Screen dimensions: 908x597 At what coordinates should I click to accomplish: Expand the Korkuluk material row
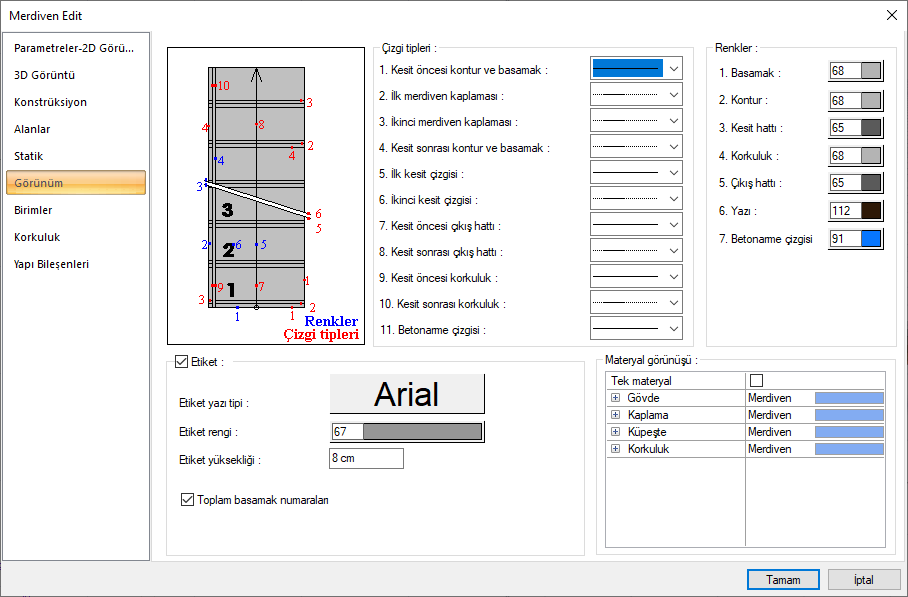pos(615,449)
